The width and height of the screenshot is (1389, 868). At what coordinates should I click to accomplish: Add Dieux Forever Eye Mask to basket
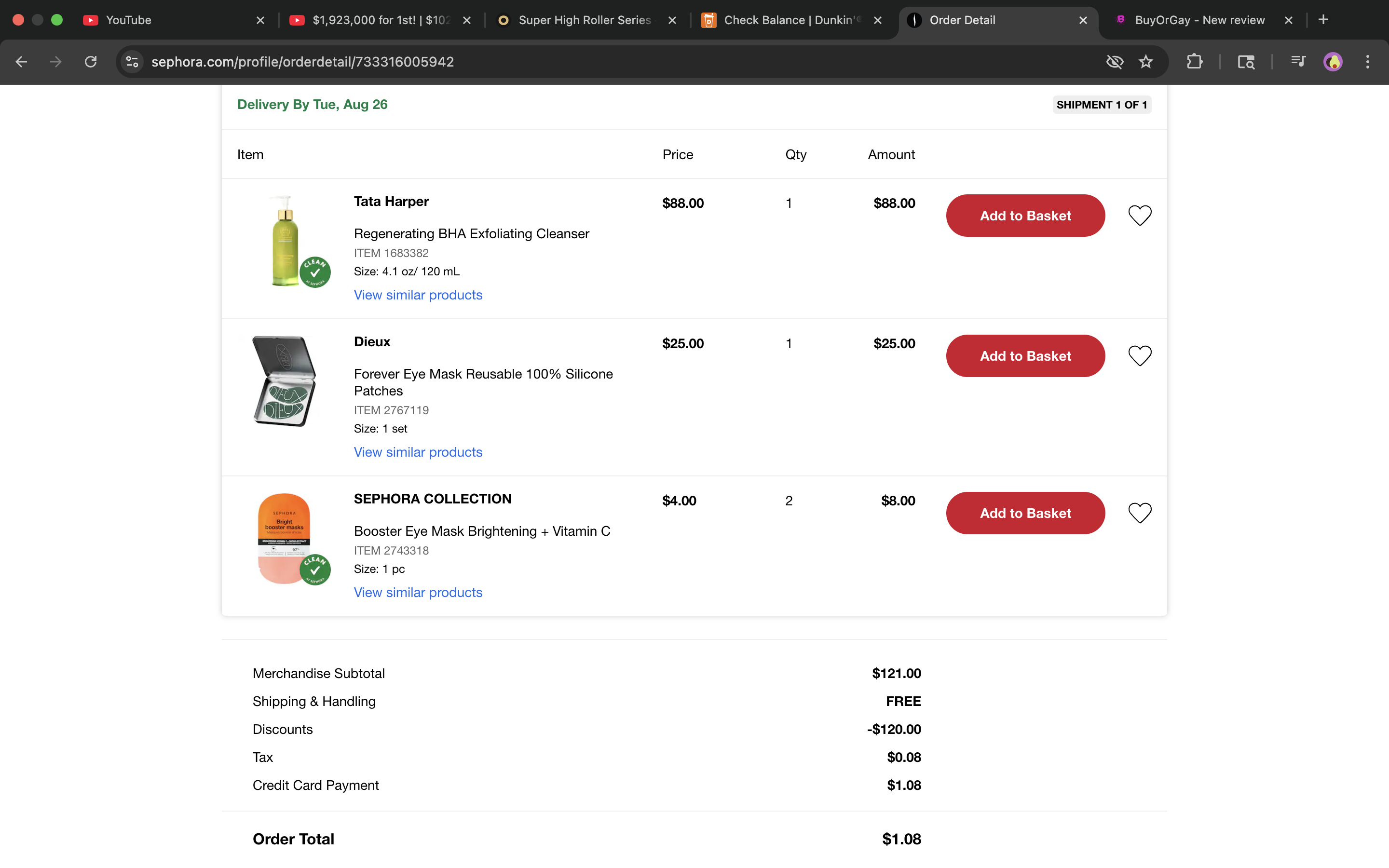(x=1025, y=356)
